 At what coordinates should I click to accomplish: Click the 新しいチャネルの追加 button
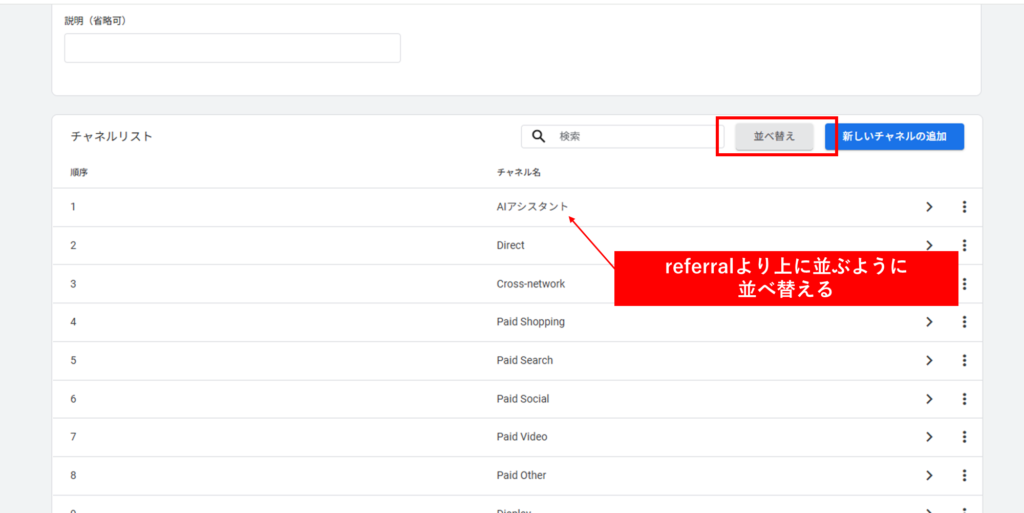(894, 137)
